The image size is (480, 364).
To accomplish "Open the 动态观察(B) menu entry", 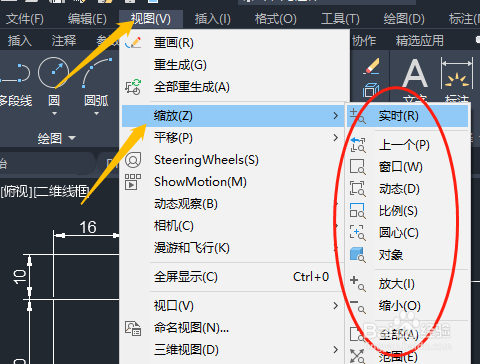I will (x=186, y=204).
